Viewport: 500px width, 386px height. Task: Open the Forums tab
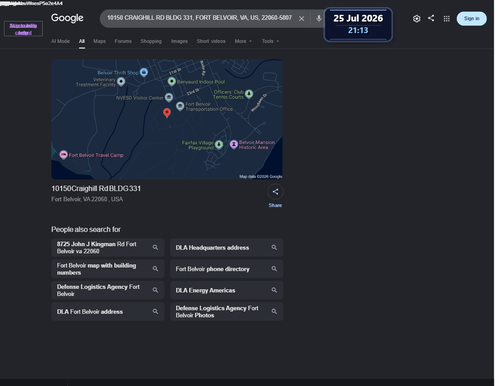click(x=123, y=41)
